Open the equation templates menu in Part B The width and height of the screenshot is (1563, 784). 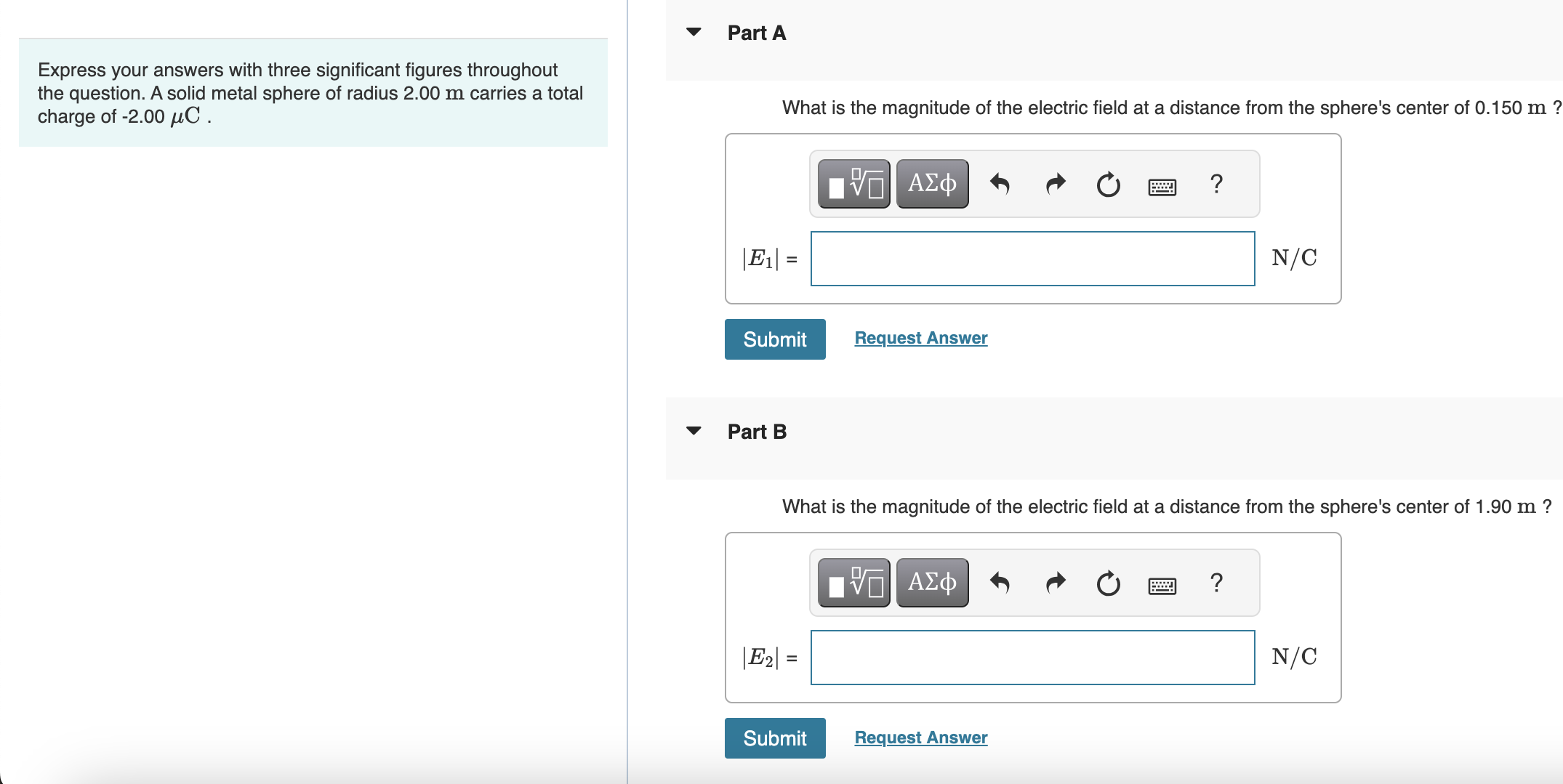click(854, 582)
